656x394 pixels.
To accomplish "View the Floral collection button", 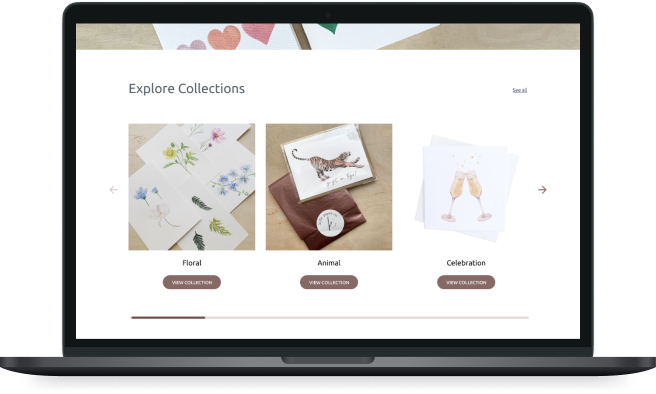I will (x=192, y=282).
